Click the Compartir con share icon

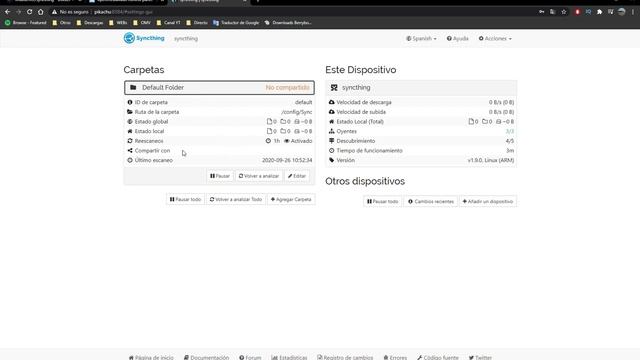pyautogui.click(x=130, y=151)
